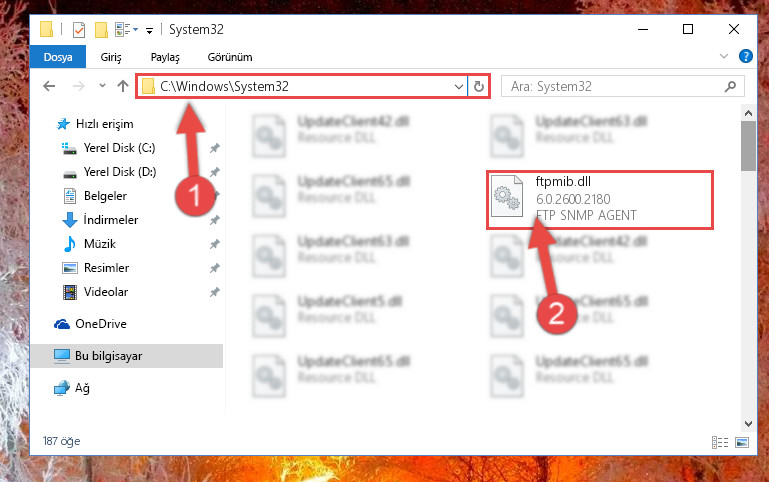Unpin Yerel Disk (C:) from quick access
Viewport: 769px width, 482px height.
click(x=214, y=148)
